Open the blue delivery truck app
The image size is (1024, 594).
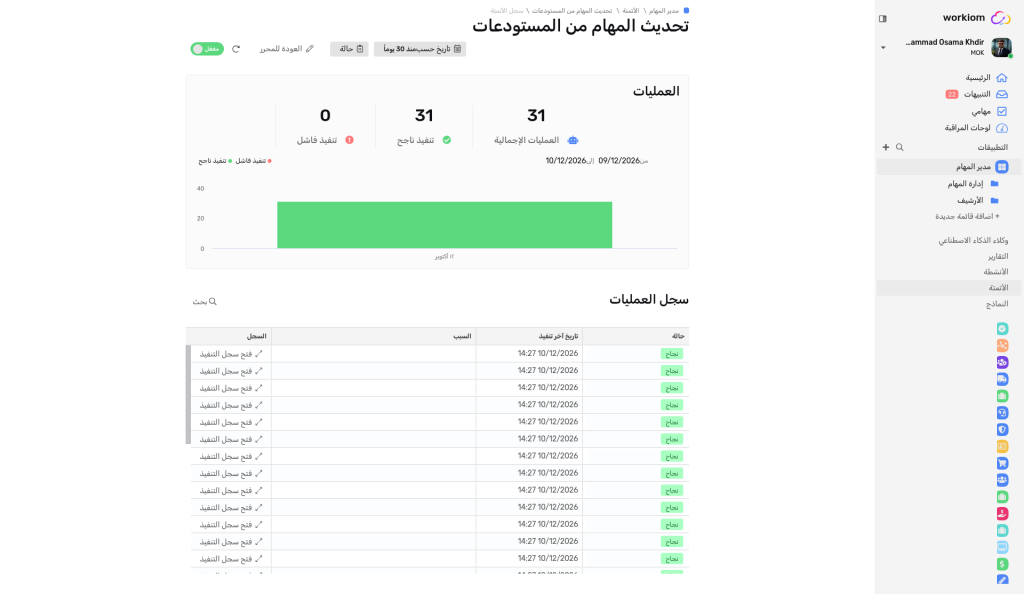[1002, 379]
